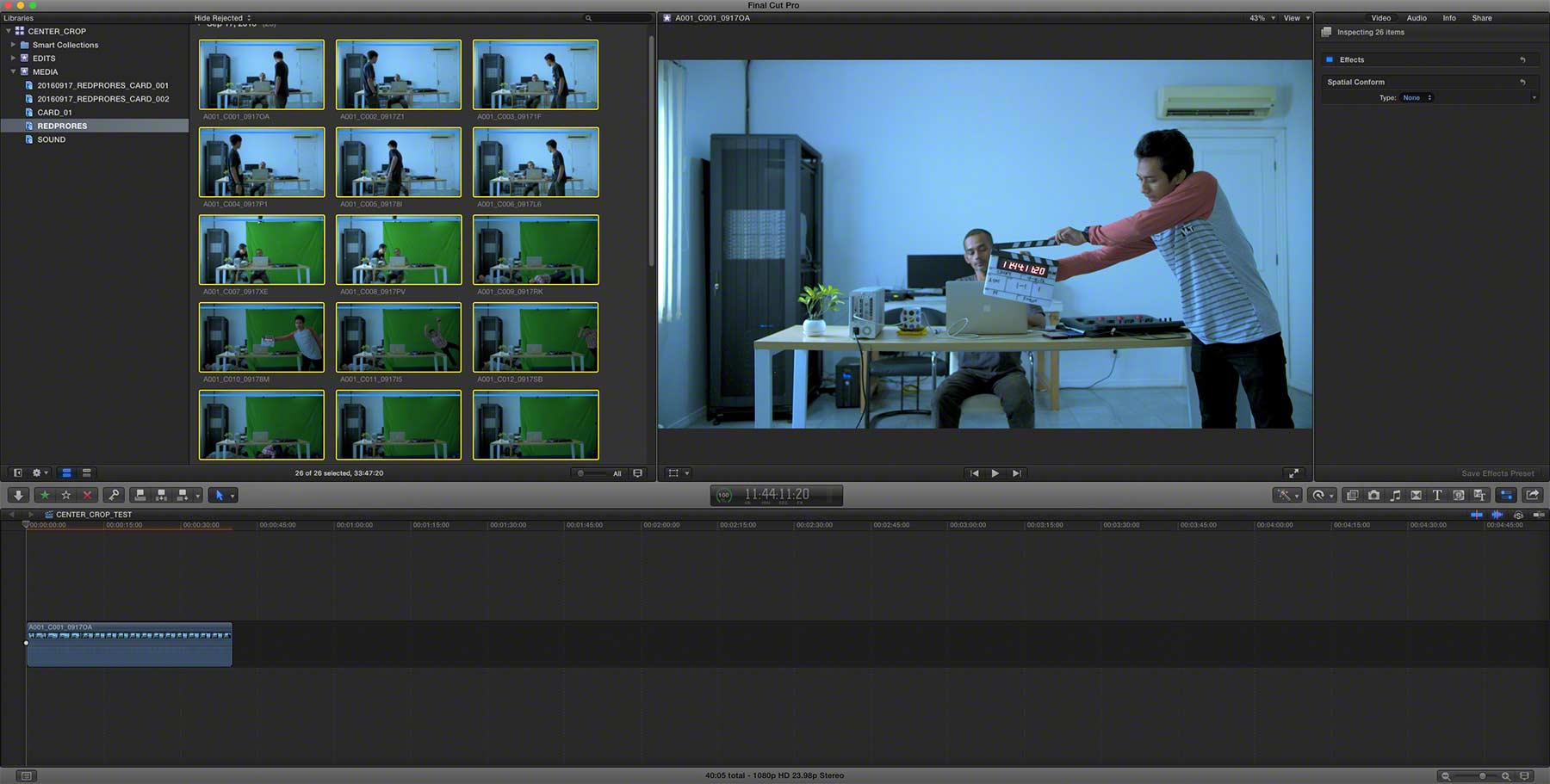The image size is (1550, 784).
Task: Toggle the Effects blue checkbox in inspector
Action: pyautogui.click(x=1330, y=59)
